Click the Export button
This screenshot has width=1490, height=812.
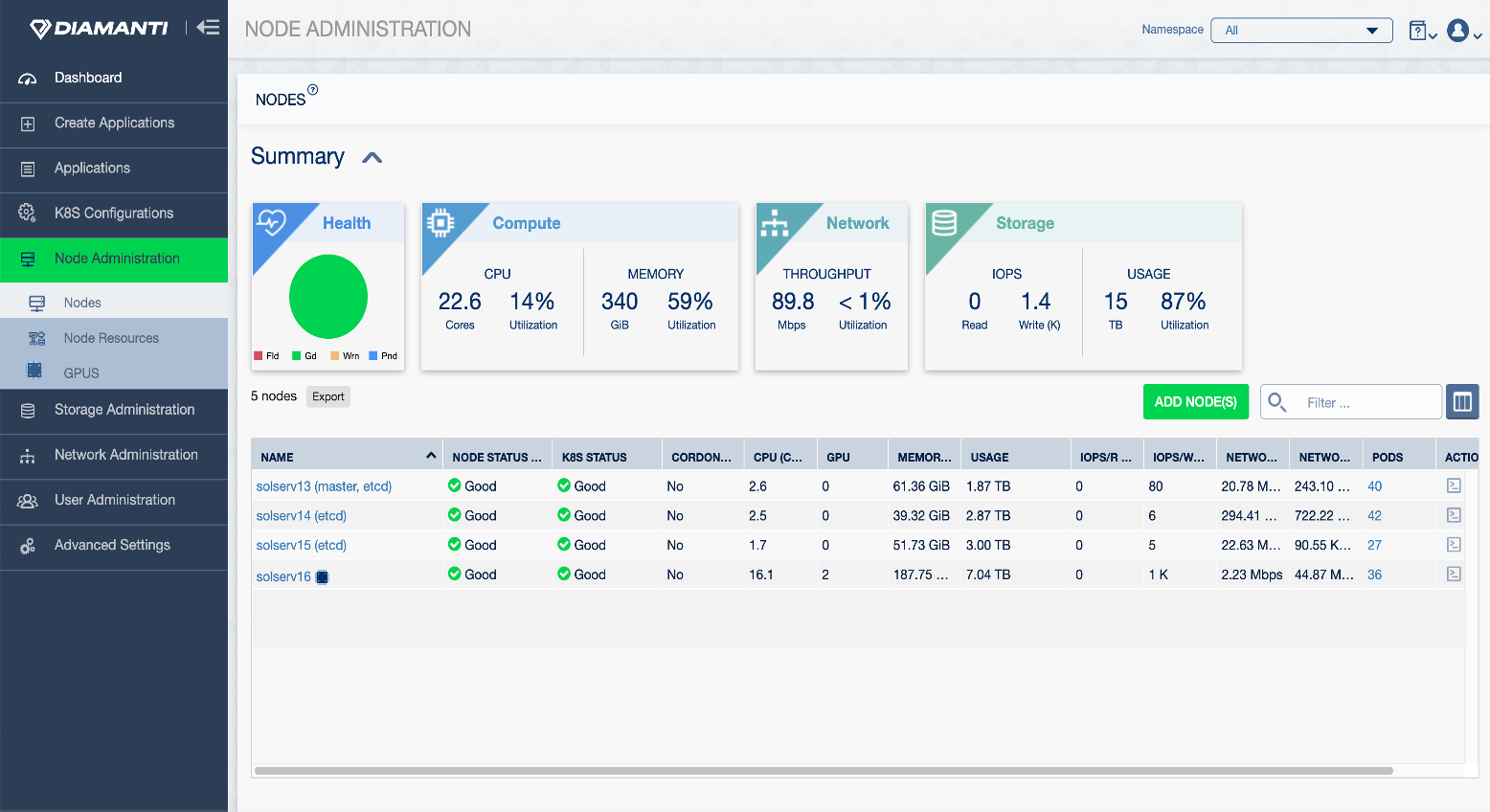(x=327, y=396)
